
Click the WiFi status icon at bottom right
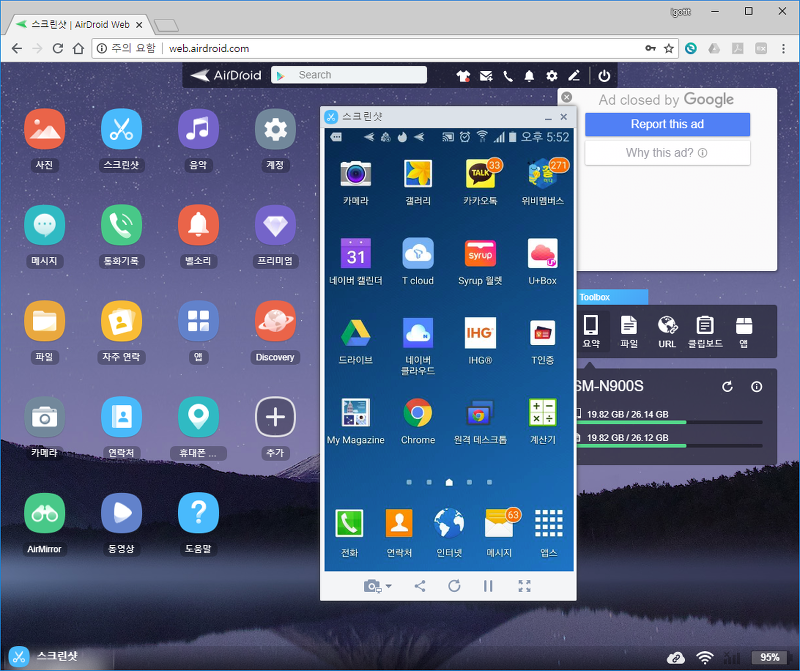(x=705, y=657)
